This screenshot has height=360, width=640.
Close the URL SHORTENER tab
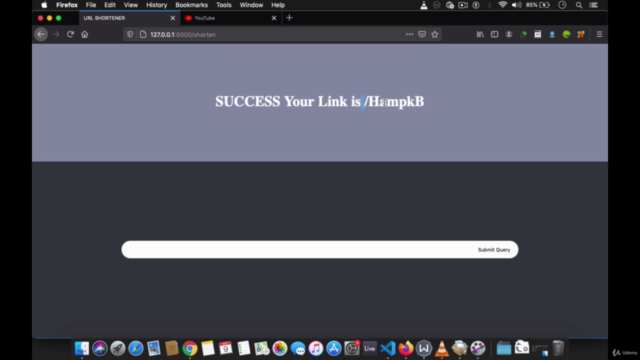pos(173,18)
